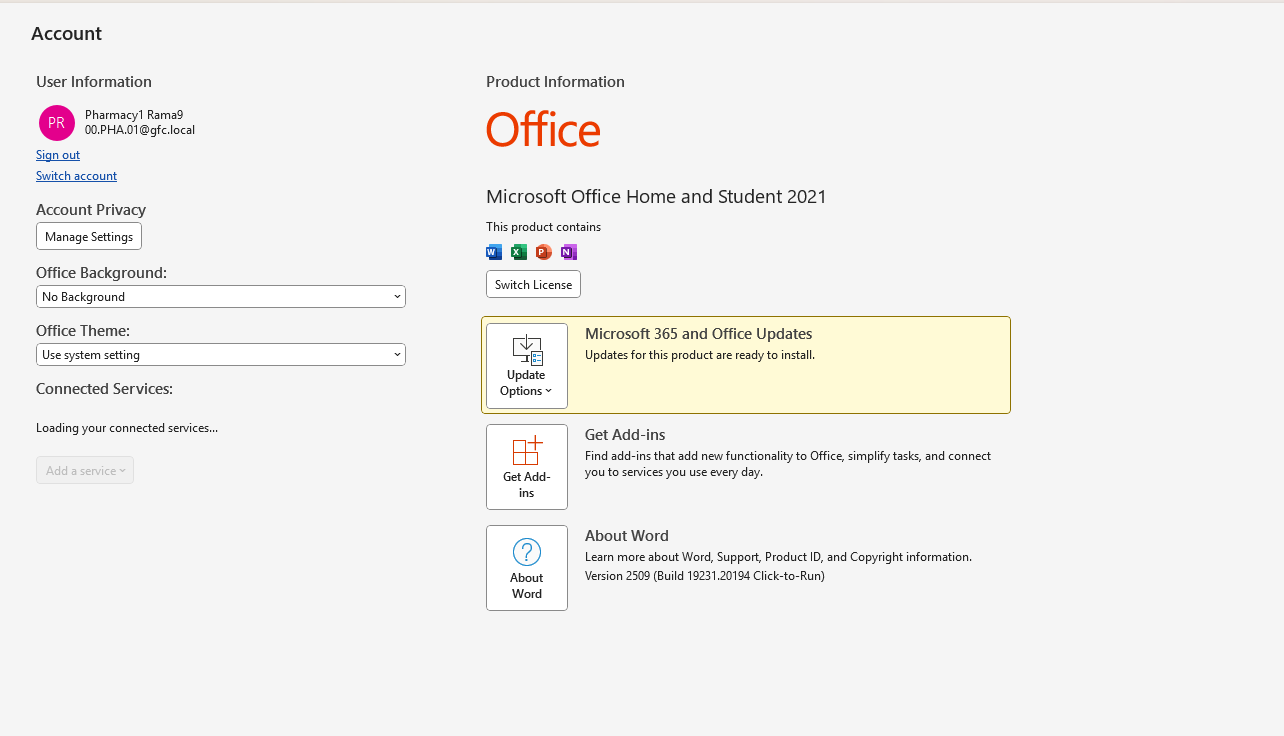This screenshot has width=1284, height=736.
Task: Expand the Update Options menu
Action: click(x=527, y=366)
